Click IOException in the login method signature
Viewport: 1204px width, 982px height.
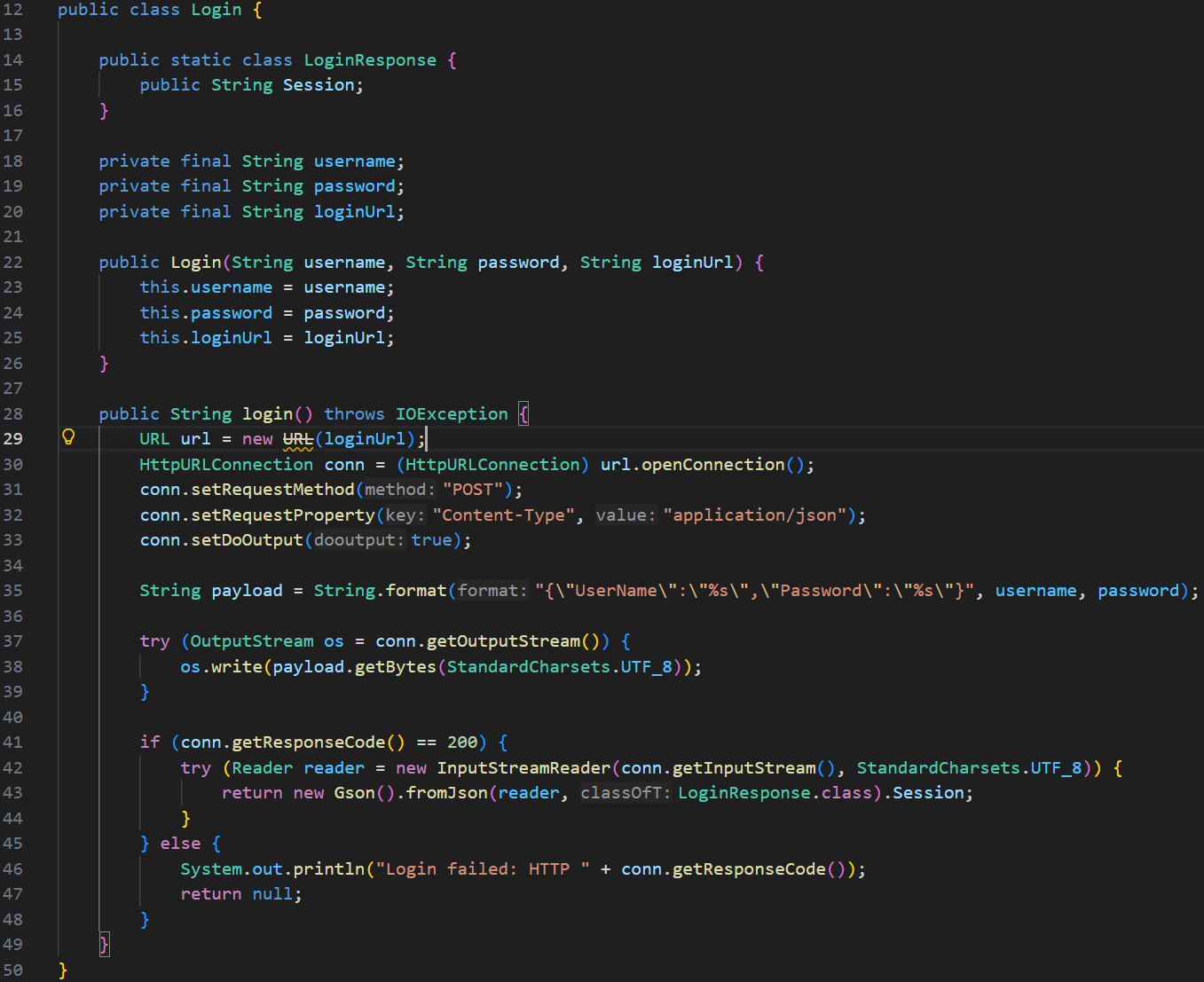coord(452,414)
